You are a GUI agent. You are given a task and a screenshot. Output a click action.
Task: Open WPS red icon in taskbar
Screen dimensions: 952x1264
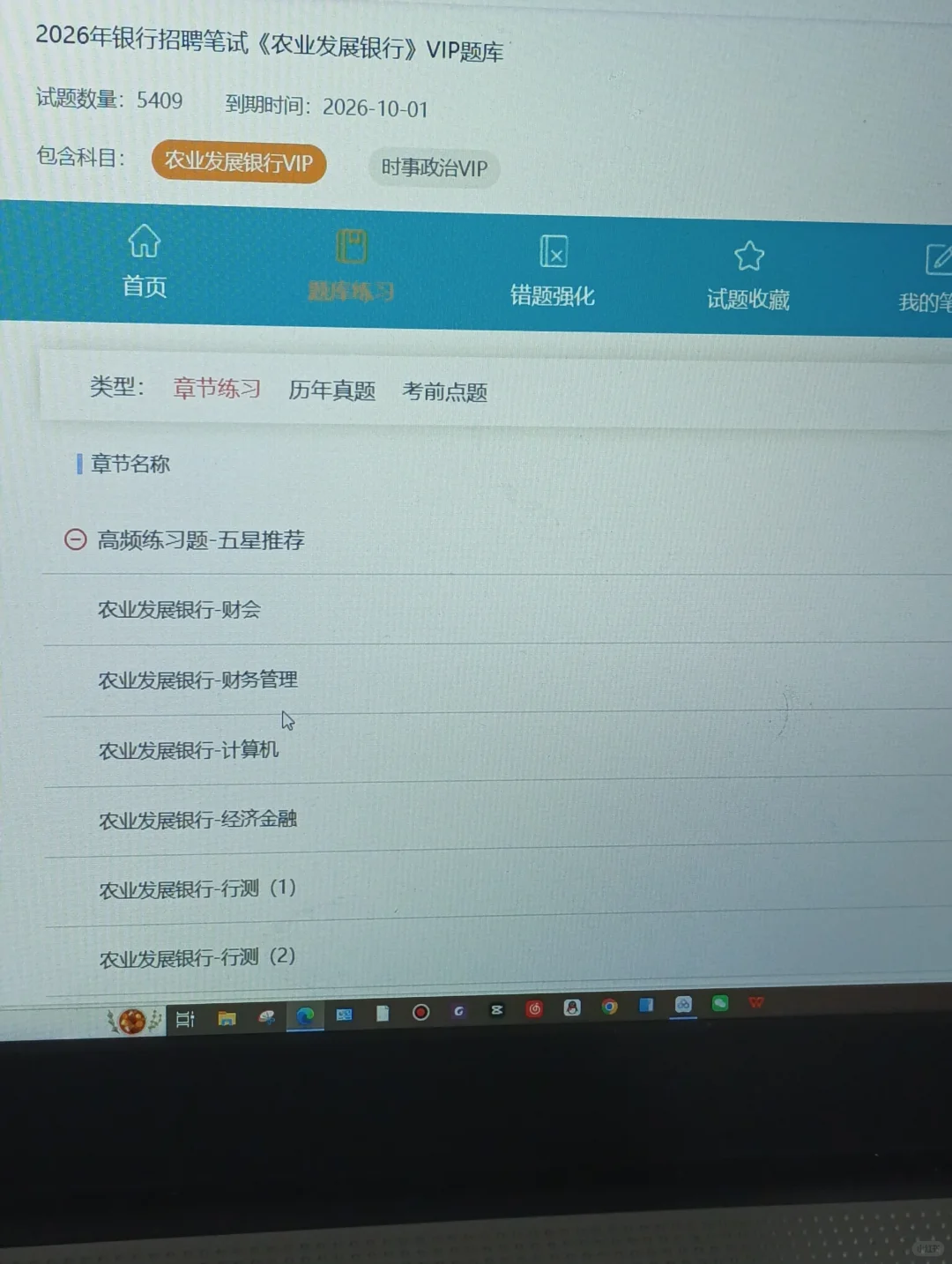[756, 1002]
